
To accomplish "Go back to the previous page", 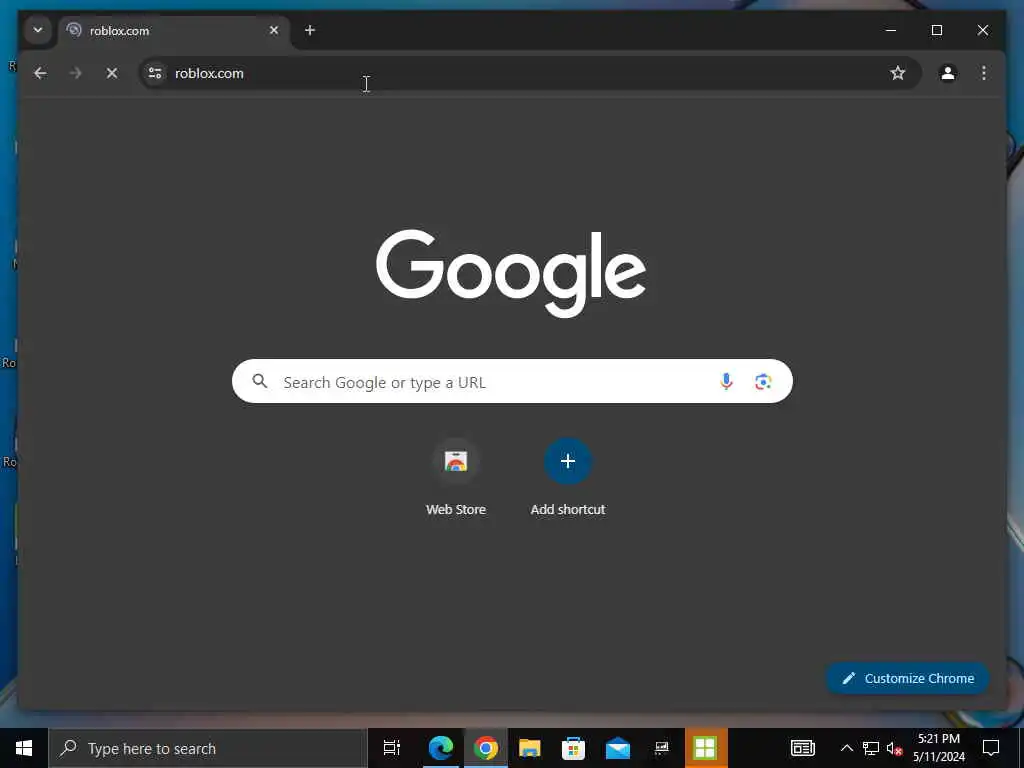I will pos(40,73).
